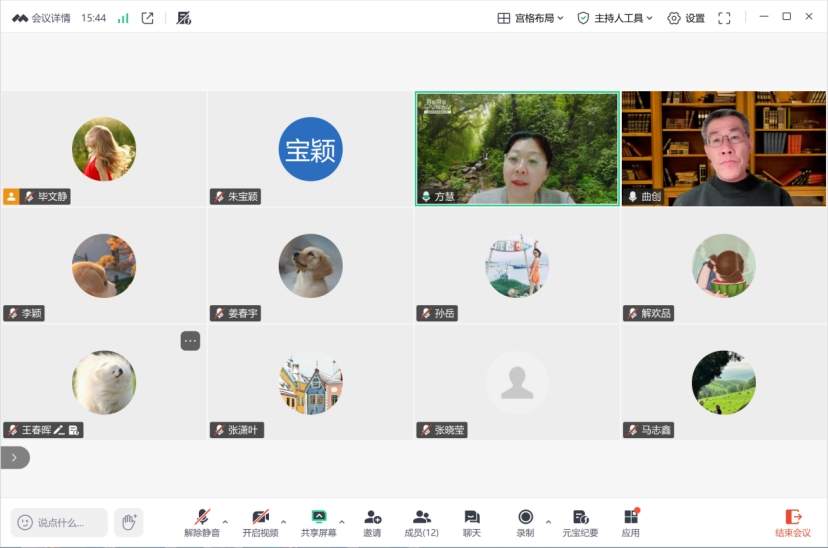The width and height of the screenshot is (828, 548).
Task: Click the share/pop-out icon in the top bar
Action: [148, 18]
